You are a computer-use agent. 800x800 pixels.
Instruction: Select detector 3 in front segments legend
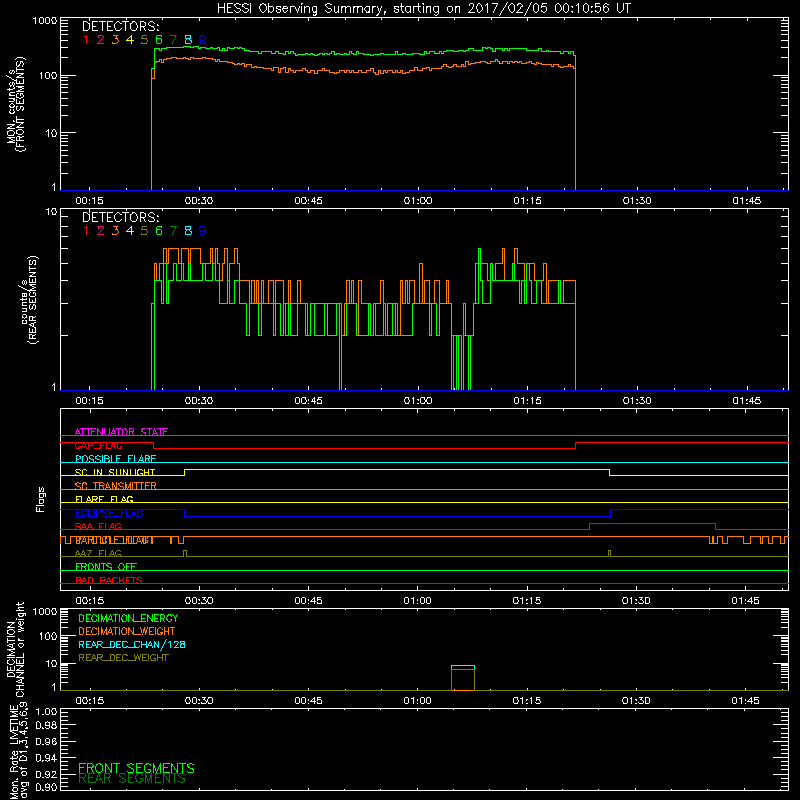115,40
